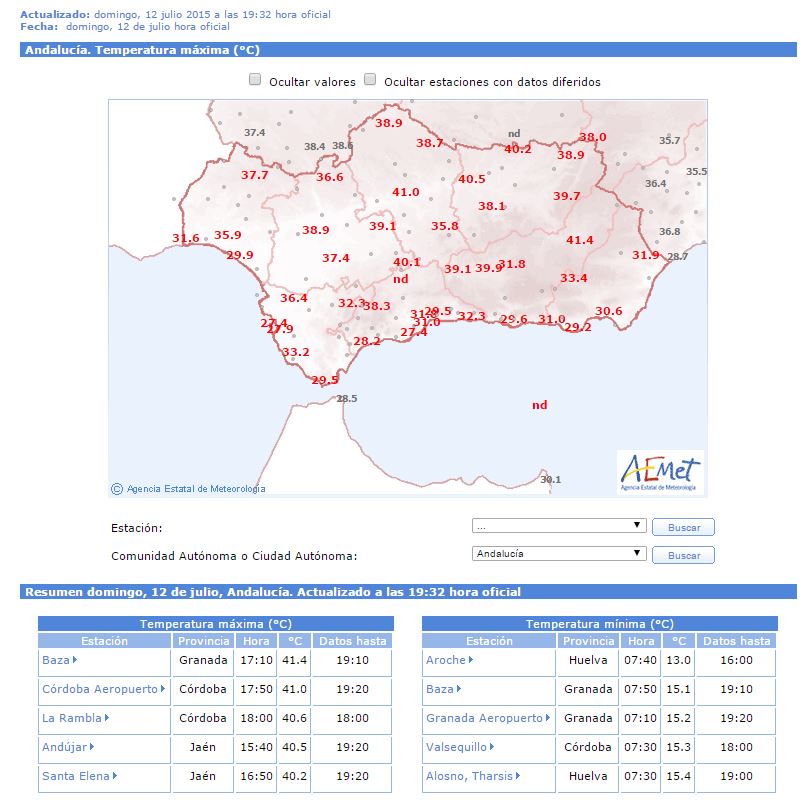Click the grey 28.5 value near the strait
The height and width of the screenshot is (806, 806).
tap(346, 398)
